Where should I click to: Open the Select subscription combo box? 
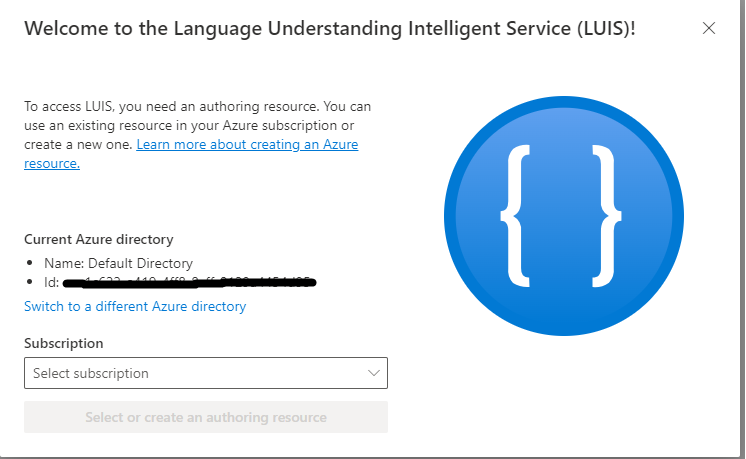point(205,373)
